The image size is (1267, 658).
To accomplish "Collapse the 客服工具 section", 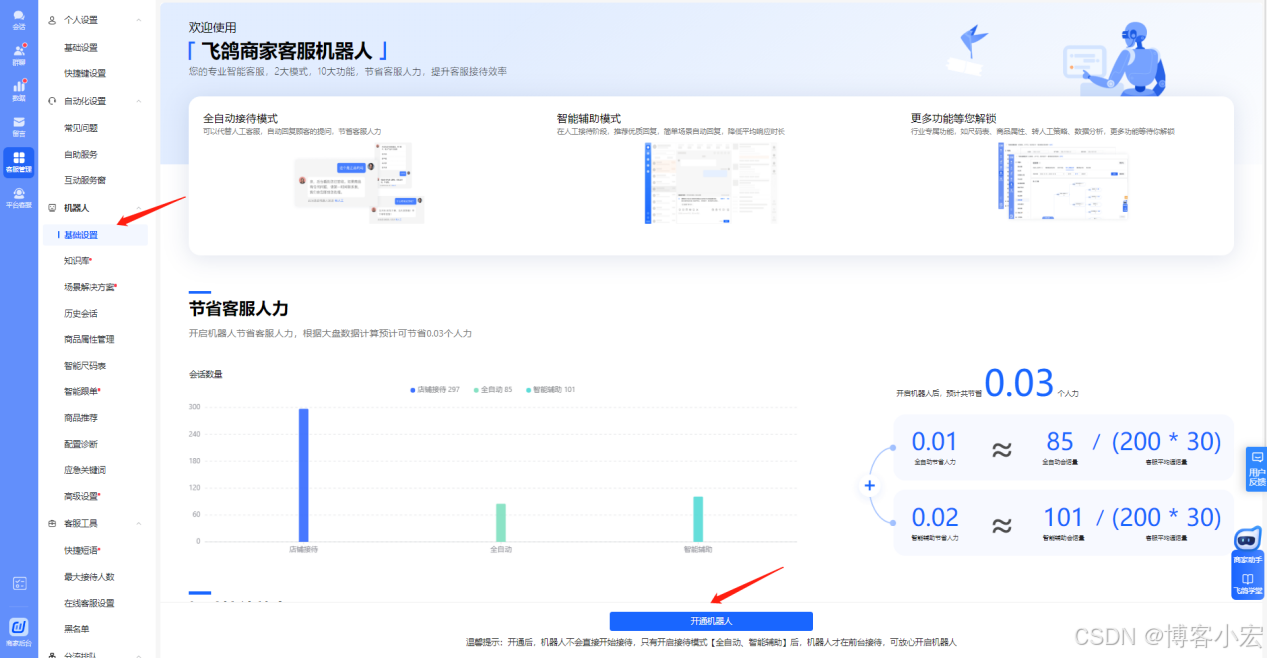I will 138,523.
